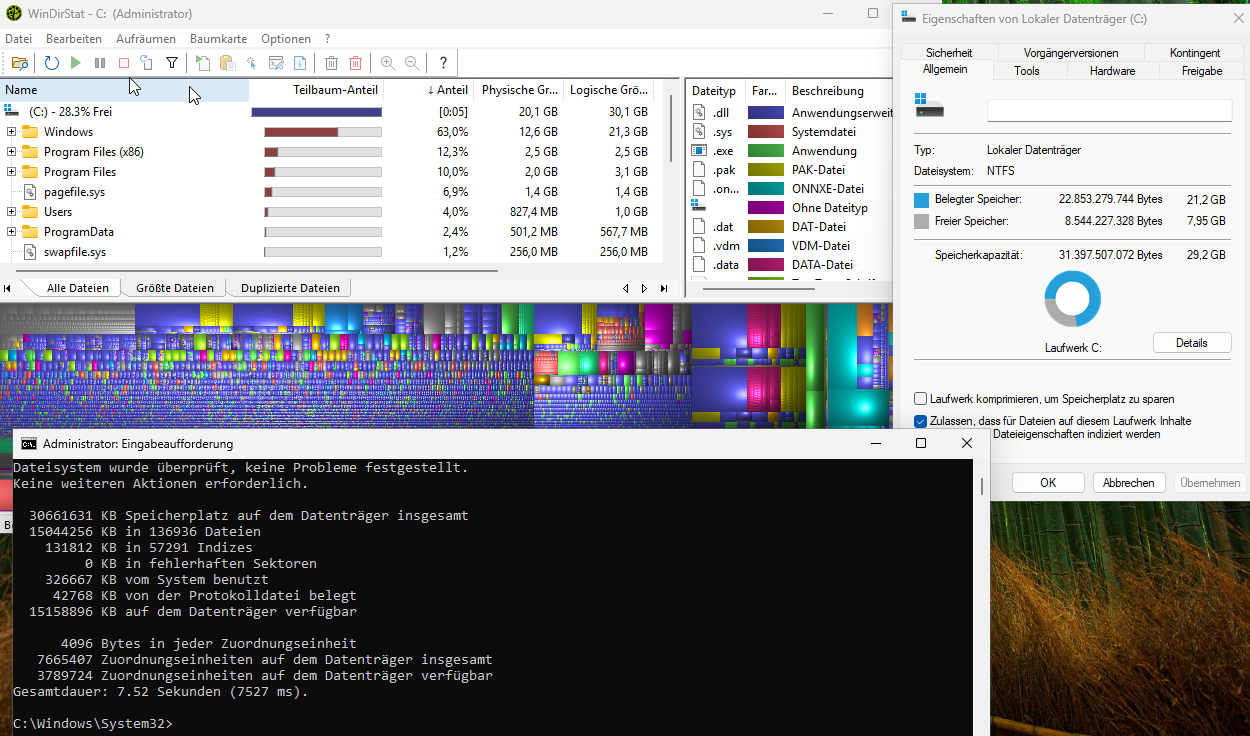
Task: Click the Abbrechen button
Action: (1129, 482)
